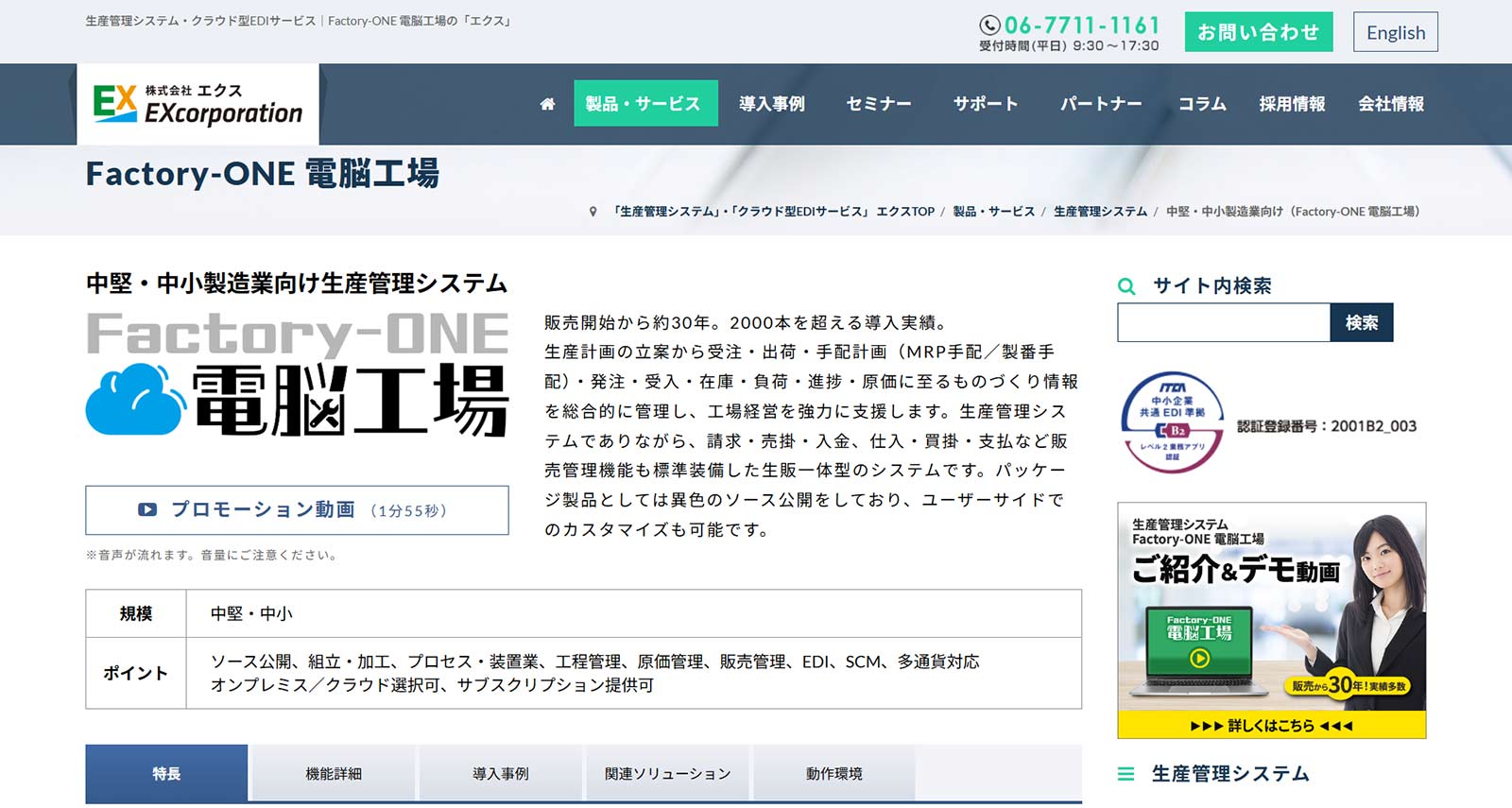Screen dimensions: 1512x808
Task: Click the phone icon beside 06-7711-1161
Action: tap(989, 26)
